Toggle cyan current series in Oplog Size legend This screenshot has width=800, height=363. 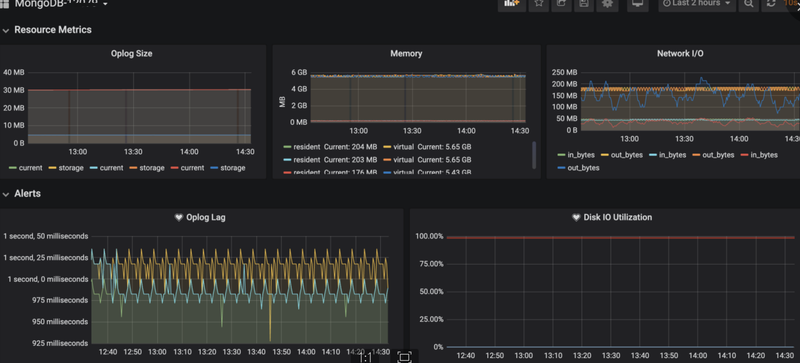pos(107,168)
